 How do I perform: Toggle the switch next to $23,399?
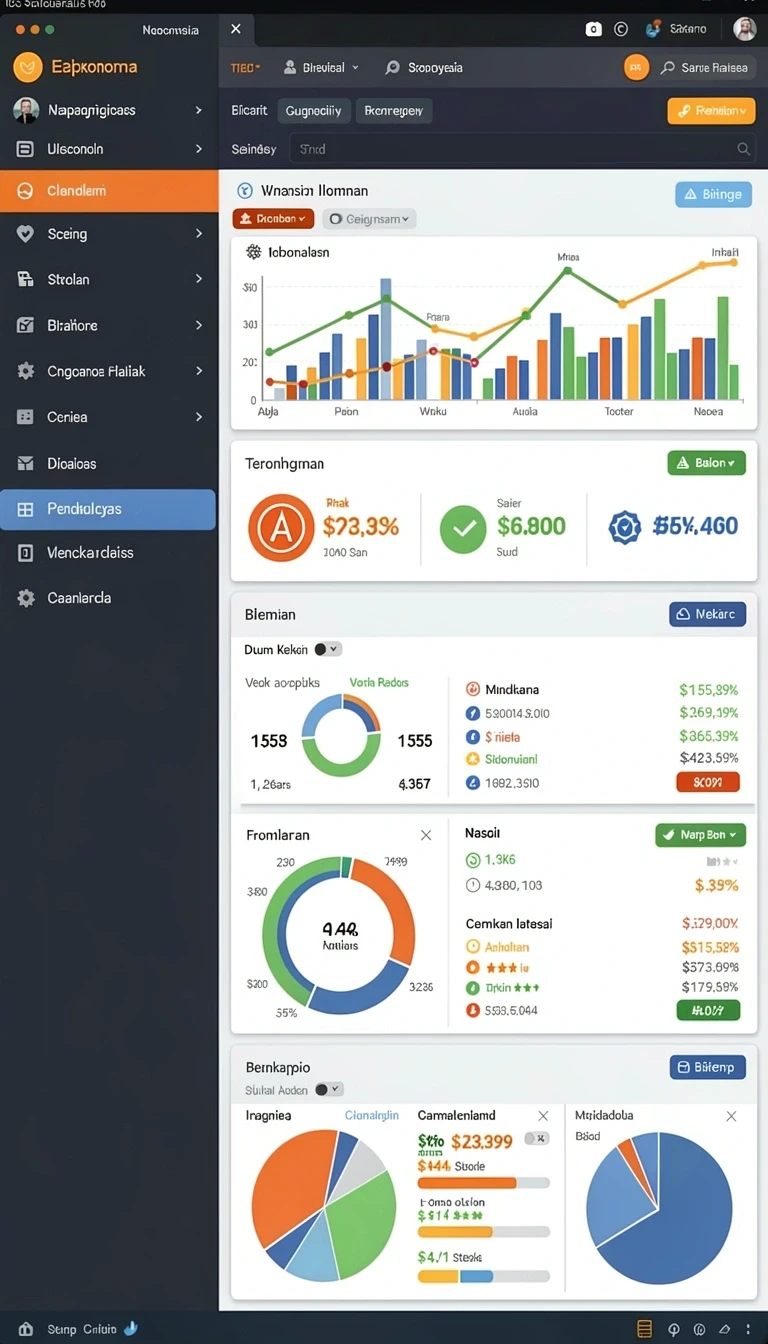click(537, 1138)
